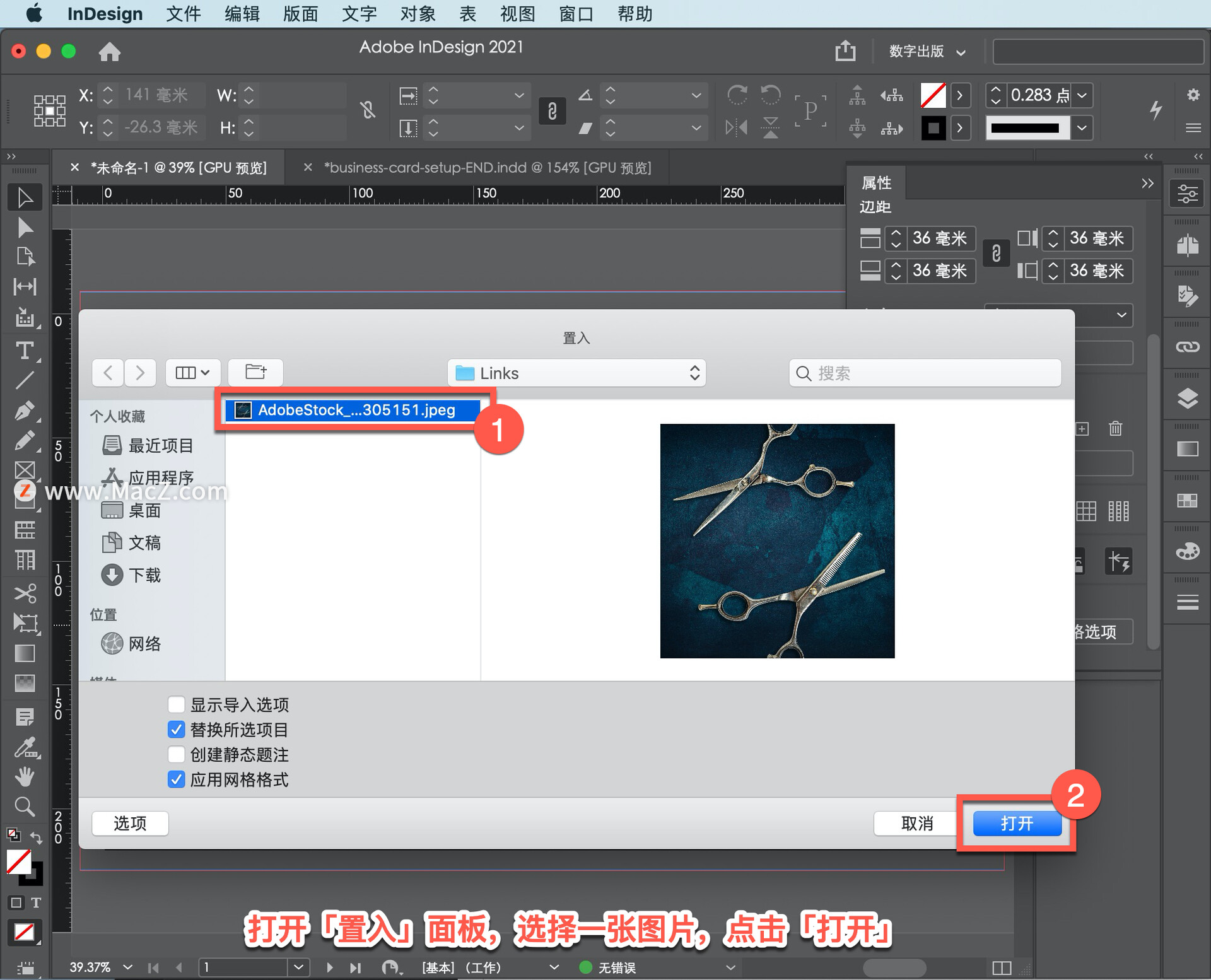Select the Pencil tool
1211x980 pixels.
(x=25, y=441)
